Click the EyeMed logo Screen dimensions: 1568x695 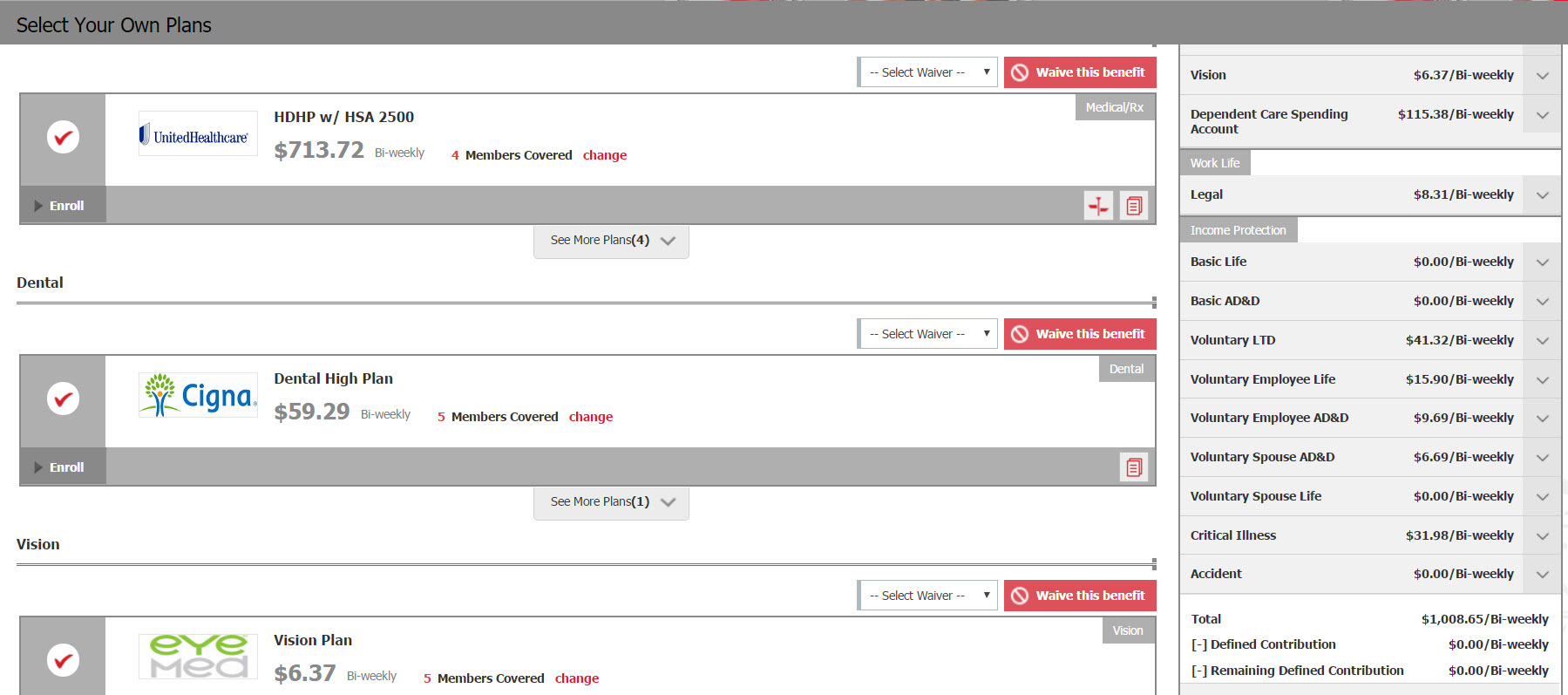[198, 657]
